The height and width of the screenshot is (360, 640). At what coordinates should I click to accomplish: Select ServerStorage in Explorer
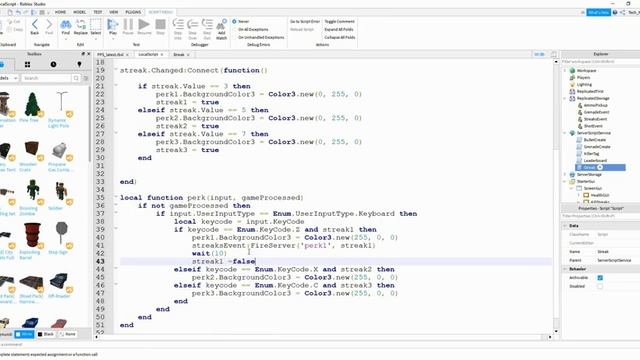(x=589, y=174)
